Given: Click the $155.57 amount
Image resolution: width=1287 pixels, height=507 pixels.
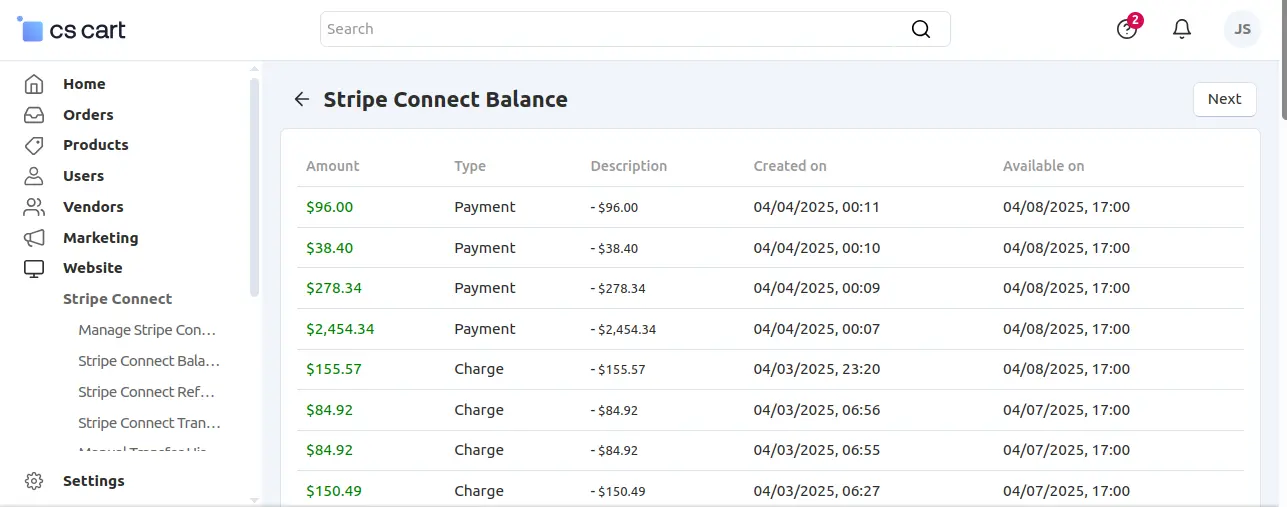Looking at the screenshot, I should [334, 369].
